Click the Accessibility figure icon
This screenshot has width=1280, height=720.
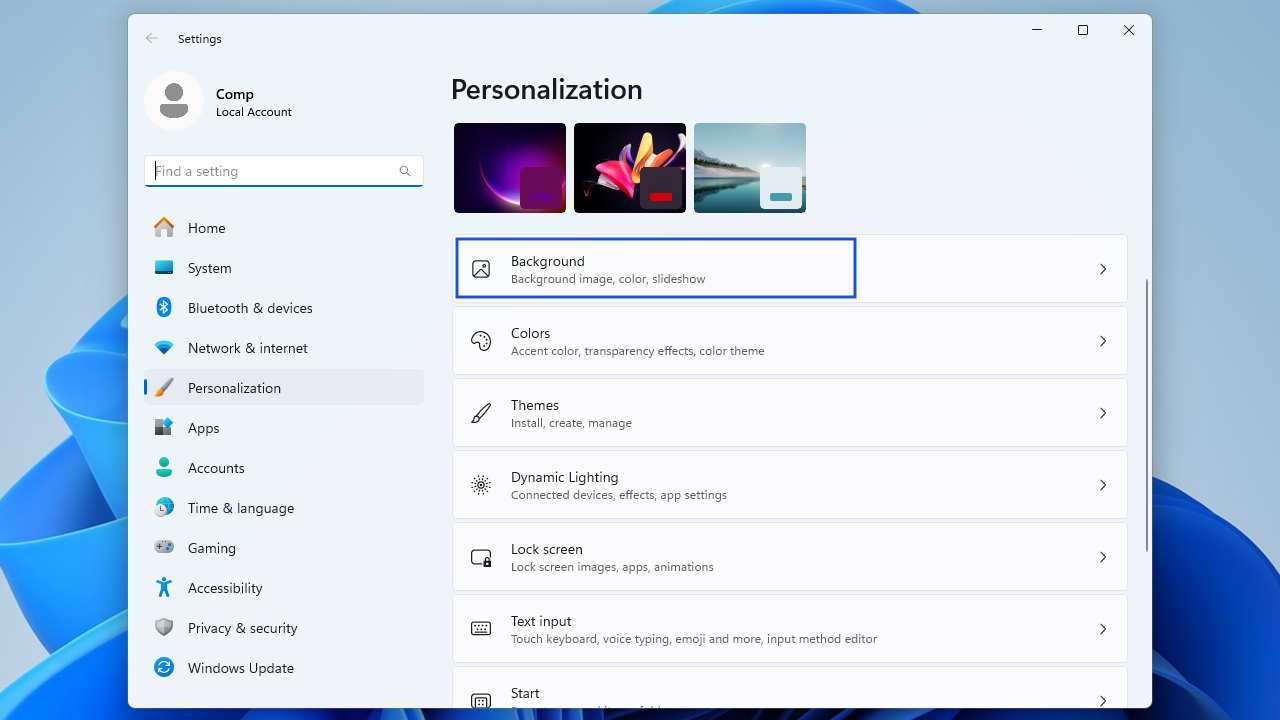(164, 588)
